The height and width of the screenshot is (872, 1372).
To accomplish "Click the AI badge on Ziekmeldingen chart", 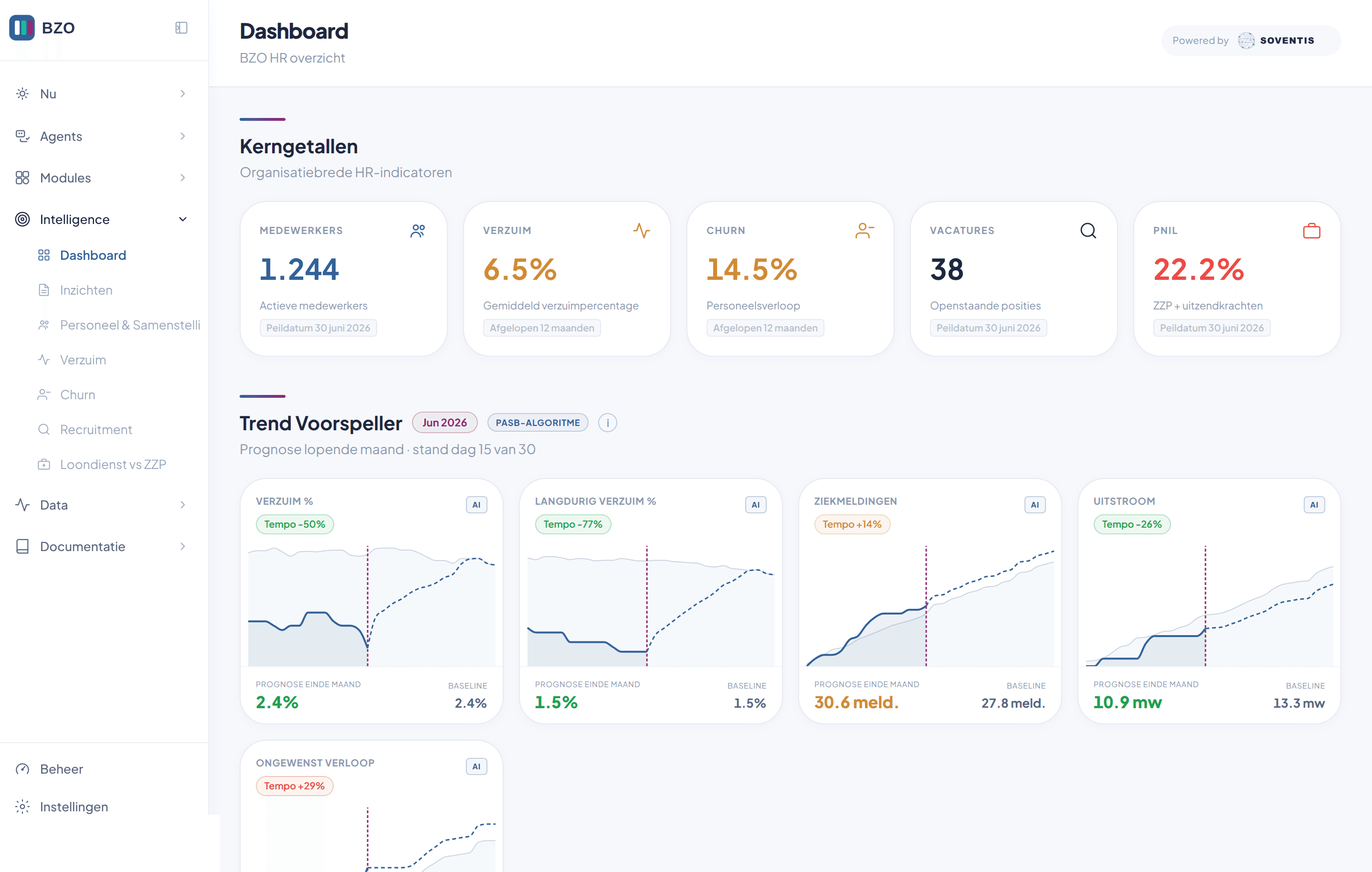I will pyautogui.click(x=1034, y=504).
